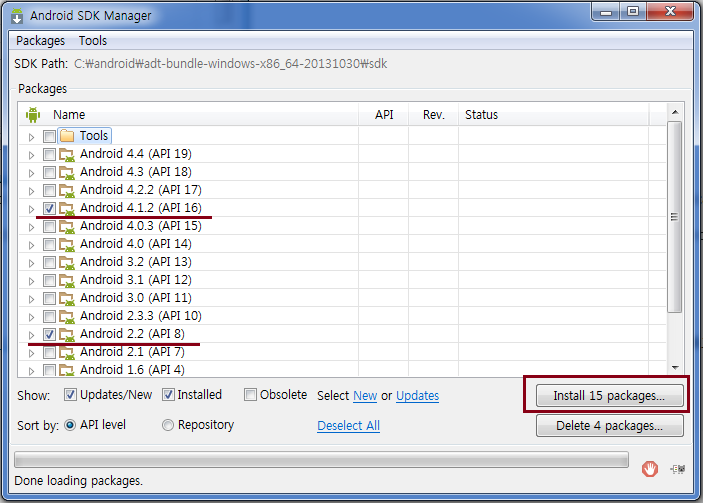Click the Android 4.3 (API 18) platform icon
The image size is (703, 503).
67,172
